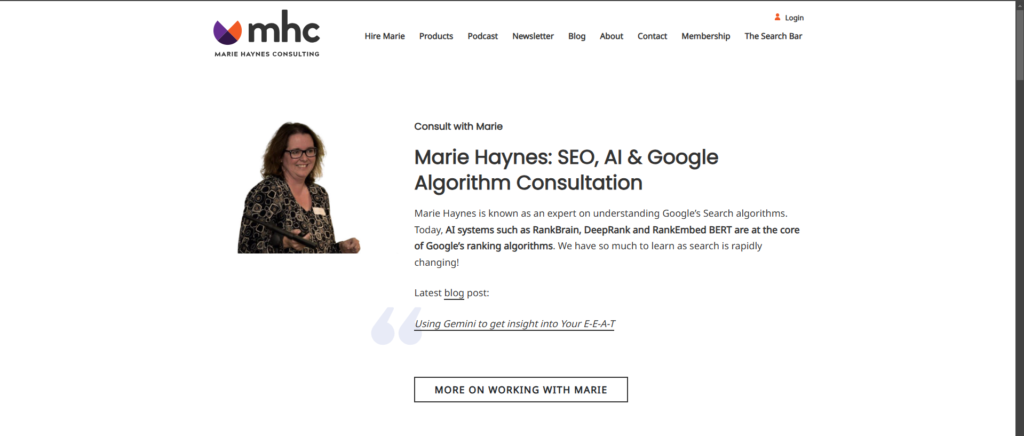
Task: Open 'Using Gemini to get insight into Your E-E-A-T' post
Action: [x=515, y=324]
